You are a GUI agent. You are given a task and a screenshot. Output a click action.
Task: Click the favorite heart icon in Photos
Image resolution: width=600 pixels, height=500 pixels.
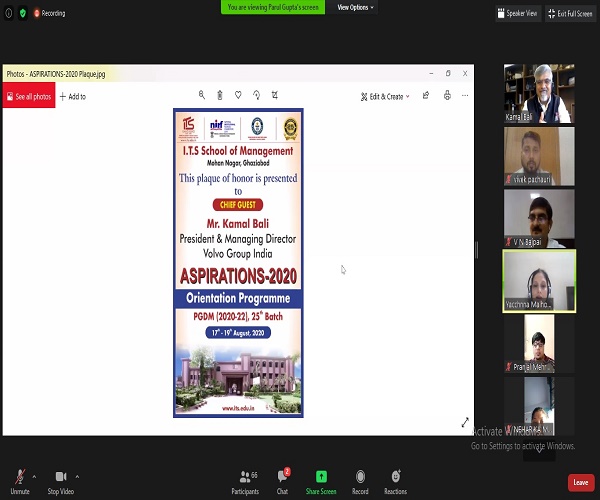point(238,95)
